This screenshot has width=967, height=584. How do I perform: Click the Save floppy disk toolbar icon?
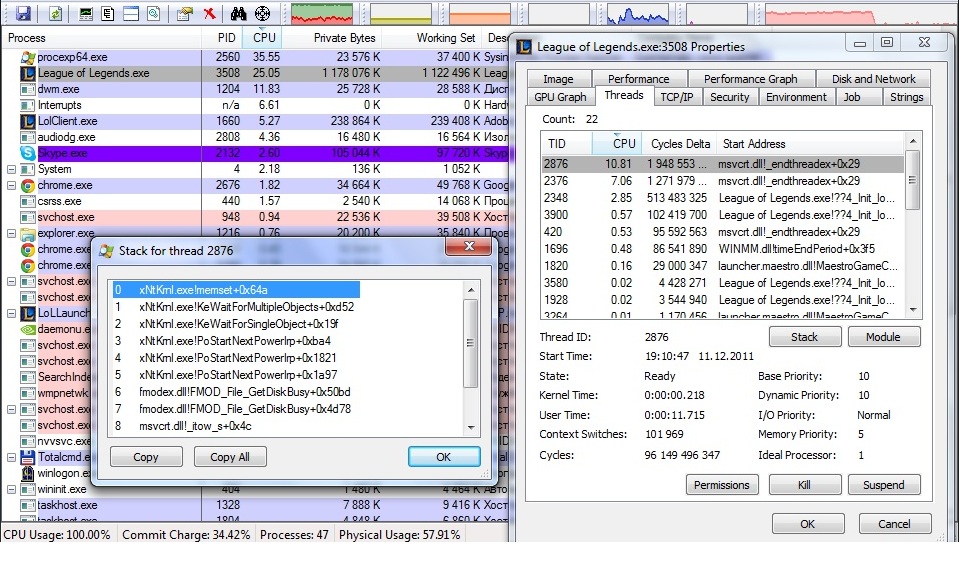click(x=22, y=14)
